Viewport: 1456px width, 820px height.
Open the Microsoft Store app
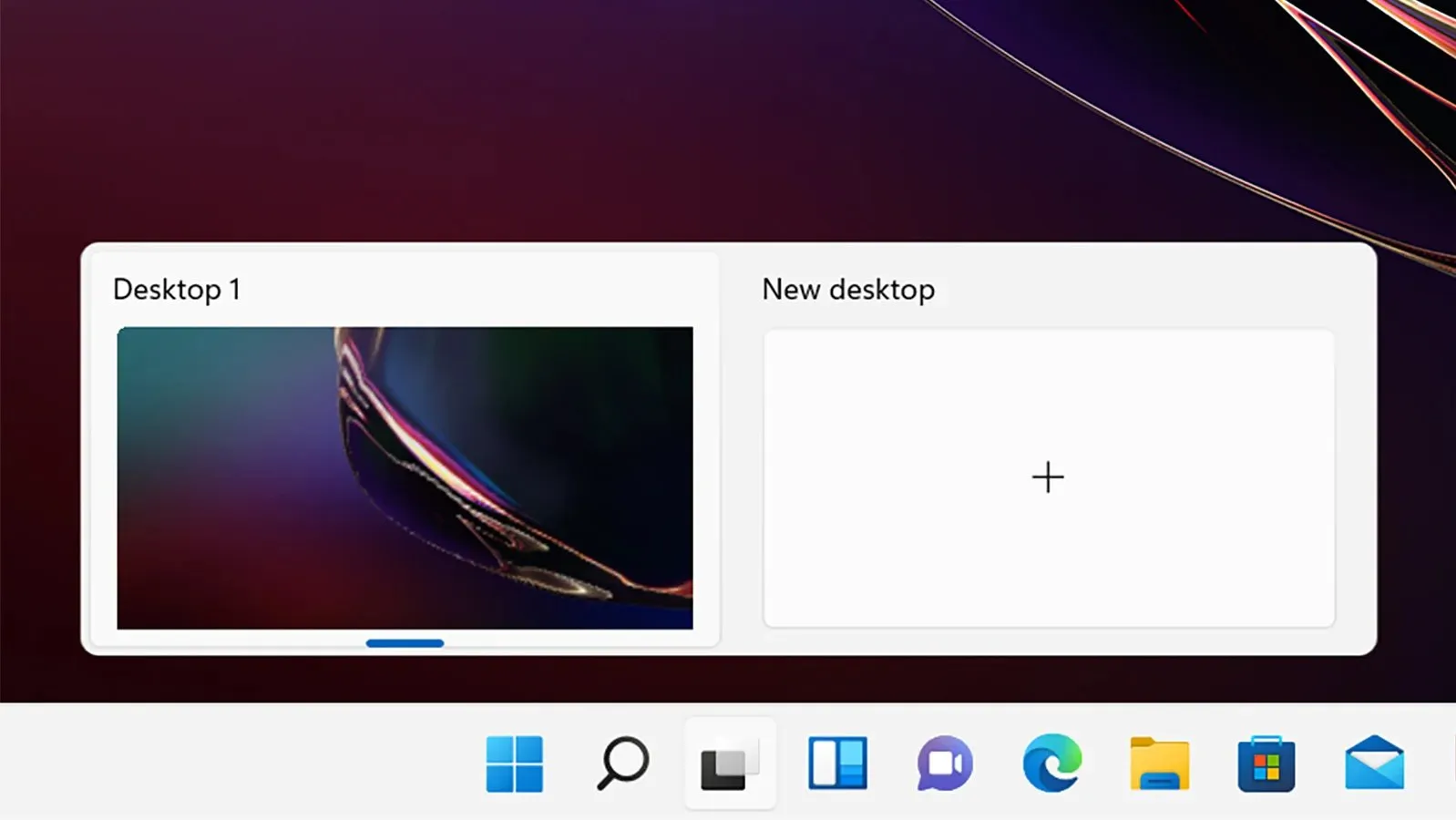[1266, 764]
